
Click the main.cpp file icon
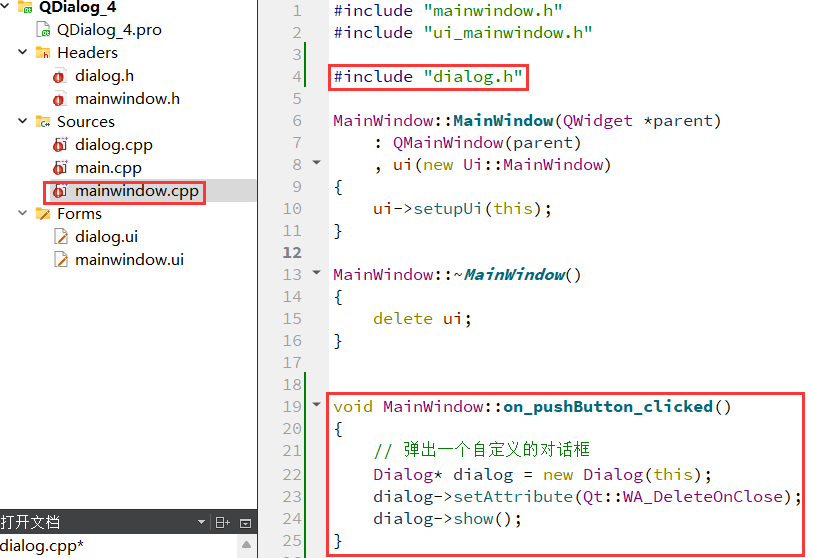(60, 168)
